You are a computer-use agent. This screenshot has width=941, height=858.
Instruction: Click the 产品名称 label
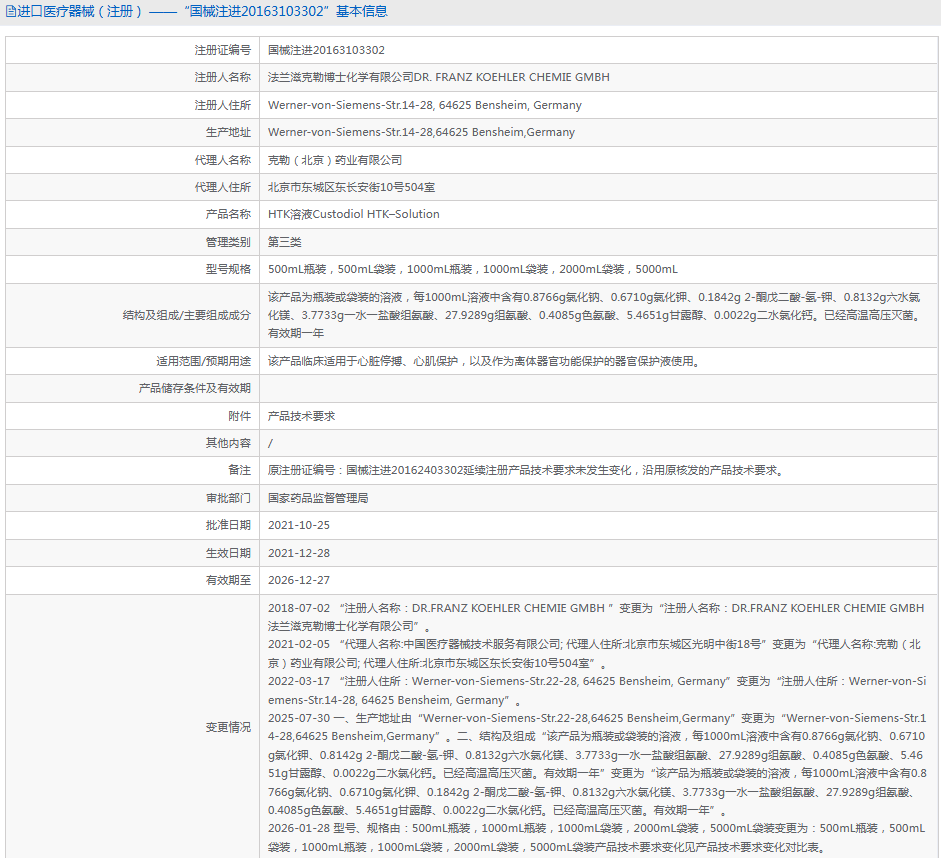pyautogui.click(x=228, y=214)
